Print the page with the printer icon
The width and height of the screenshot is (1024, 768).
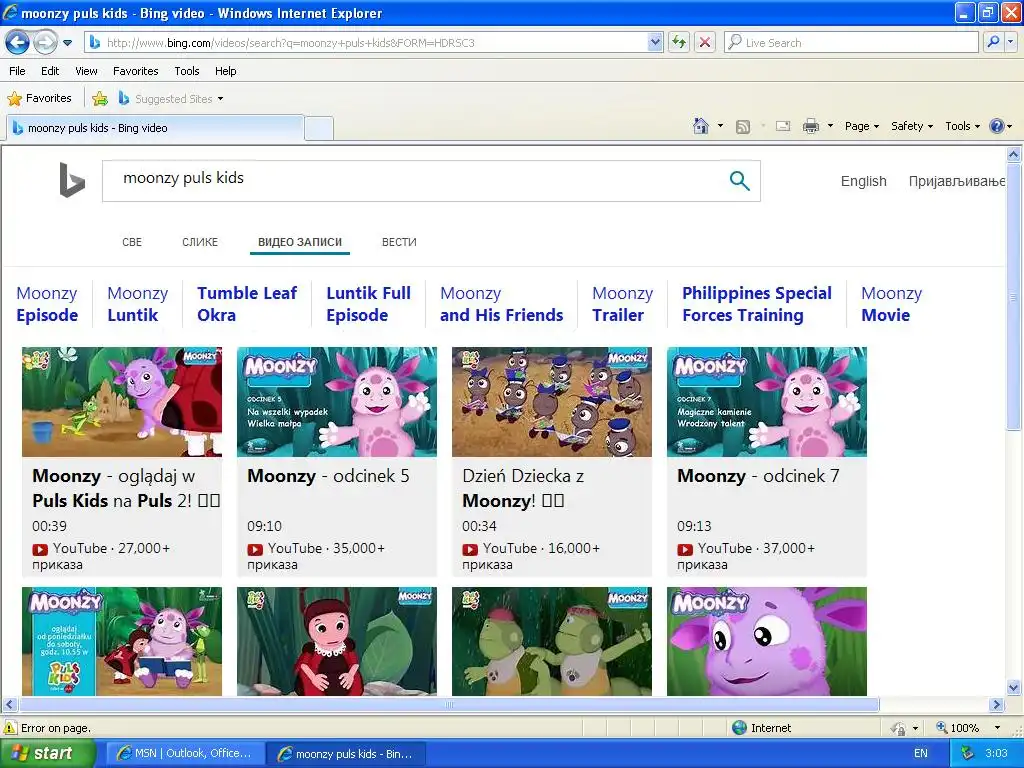(810, 126)
